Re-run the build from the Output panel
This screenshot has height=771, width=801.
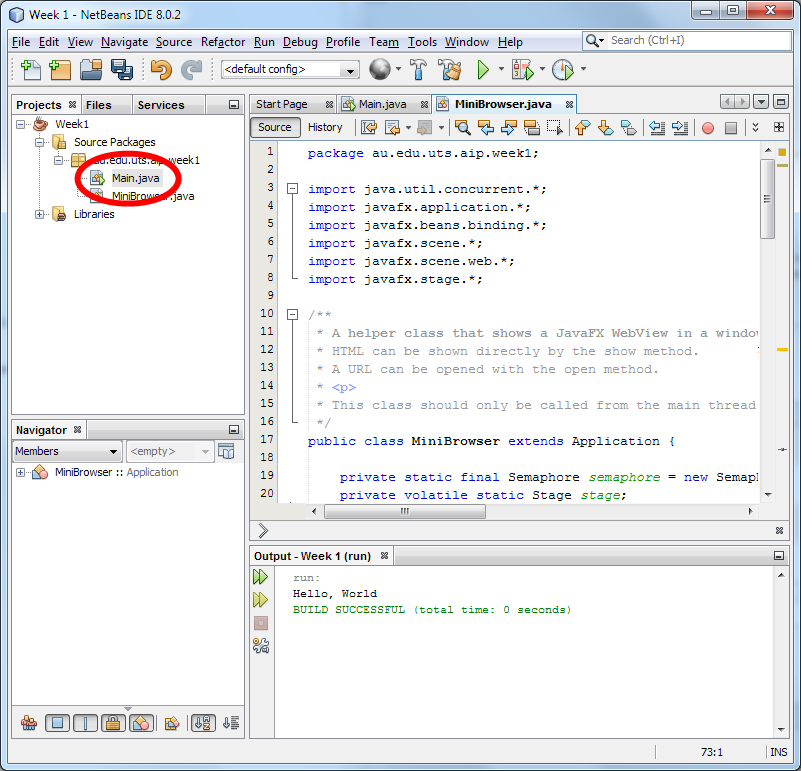pos(260,577)
